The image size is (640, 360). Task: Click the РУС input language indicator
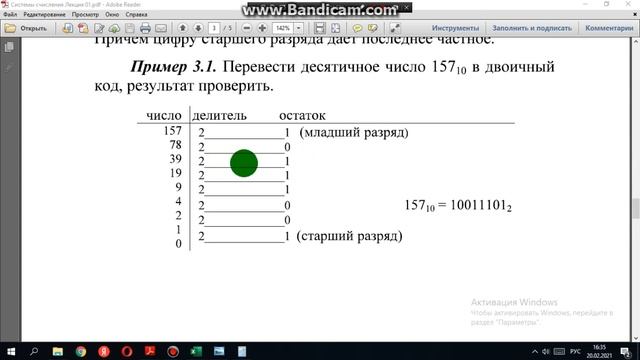point(575,351)
